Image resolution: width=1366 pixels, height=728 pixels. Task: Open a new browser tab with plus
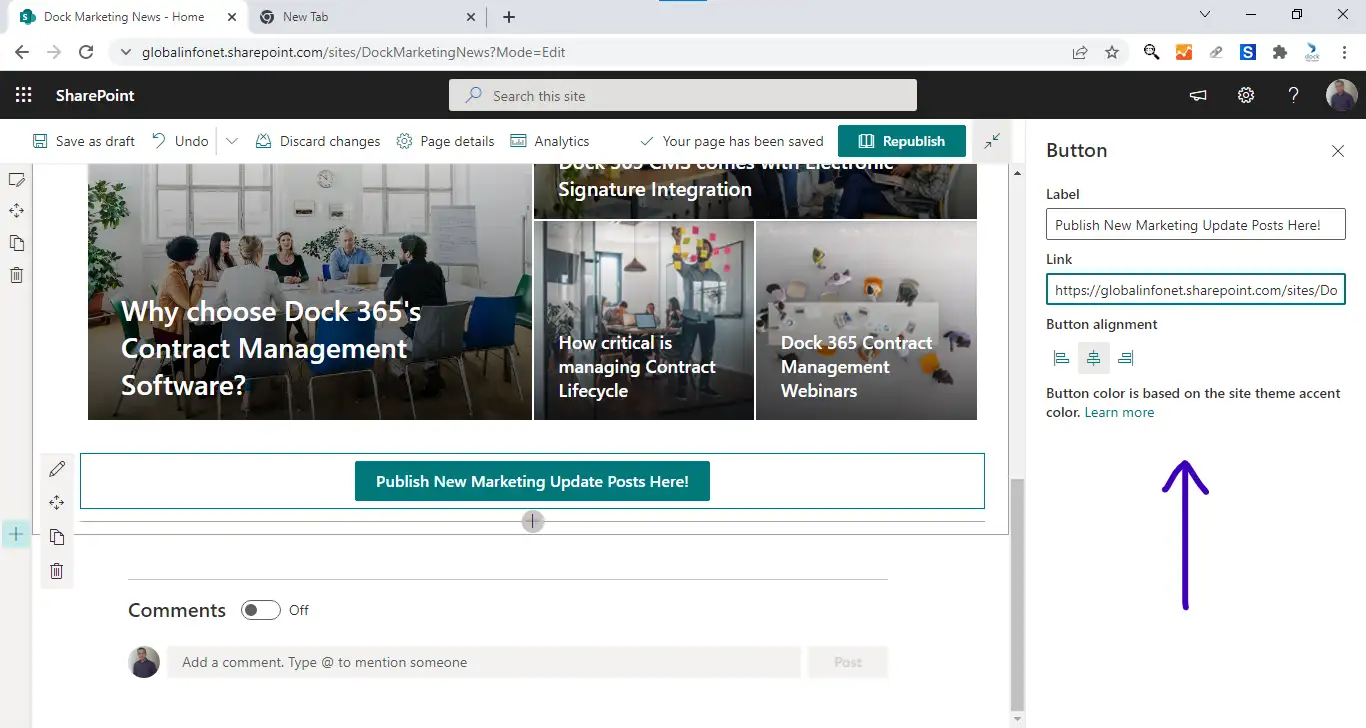click(x=509, y=17)
